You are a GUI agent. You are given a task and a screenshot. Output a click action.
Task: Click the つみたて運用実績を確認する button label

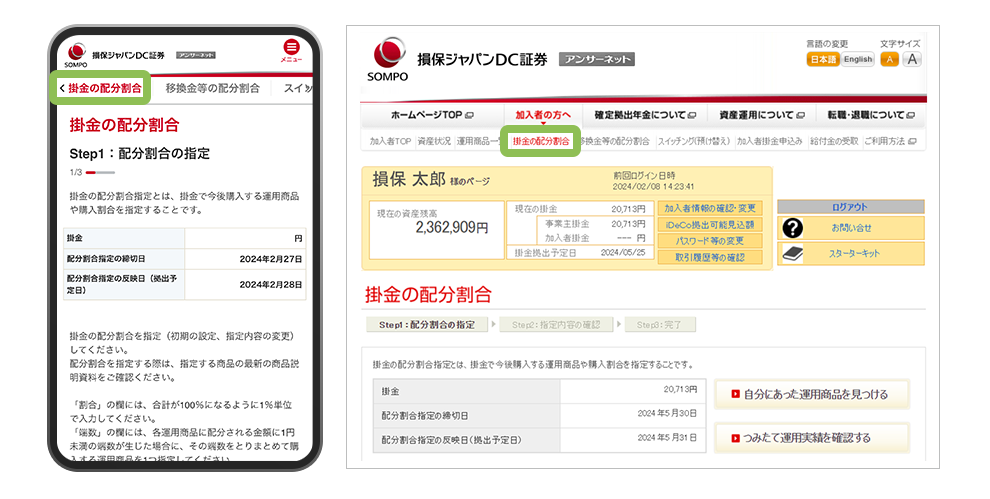tap(807, 438)
